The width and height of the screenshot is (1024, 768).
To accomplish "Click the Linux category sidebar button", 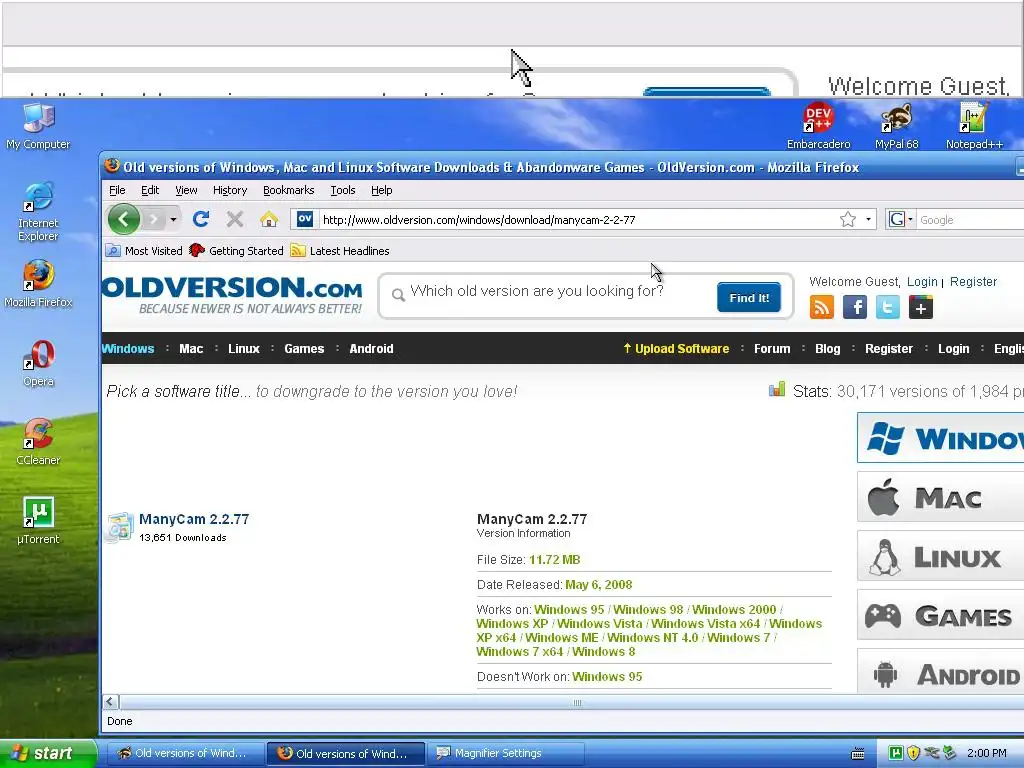I will coord(940,556).
